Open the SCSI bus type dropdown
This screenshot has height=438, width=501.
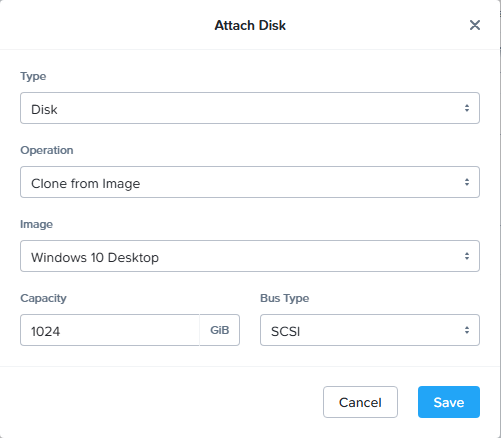coord(370,330)
